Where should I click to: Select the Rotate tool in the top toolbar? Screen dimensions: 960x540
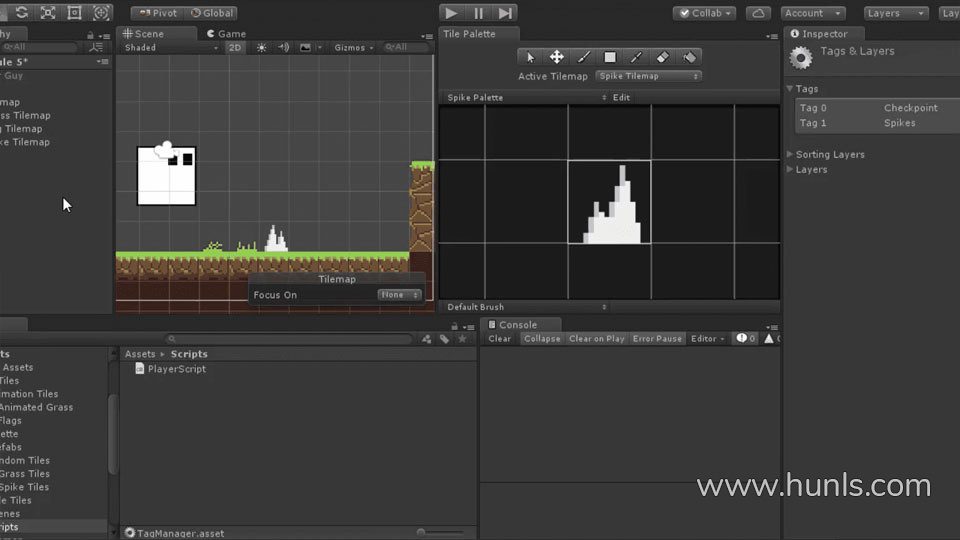(21, 12)
